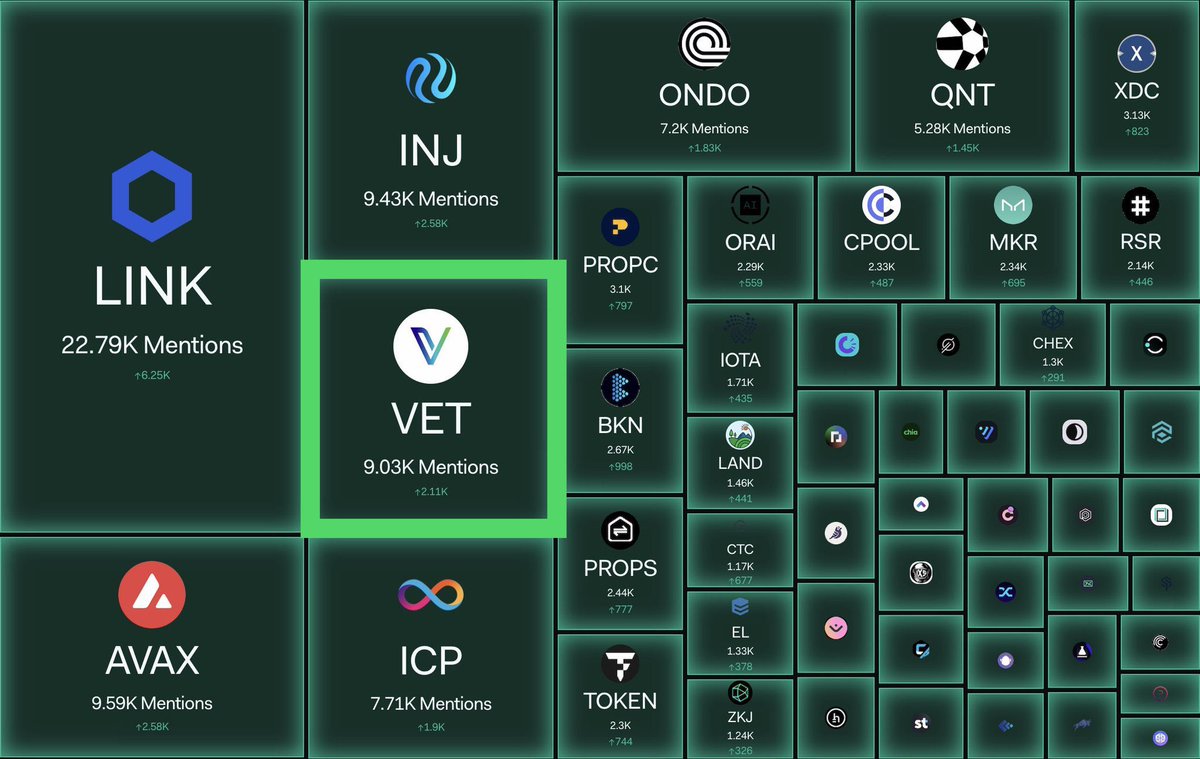1200x759 pixels.
Task: Select the ORAI AI logo
Action: pos(750,205)
